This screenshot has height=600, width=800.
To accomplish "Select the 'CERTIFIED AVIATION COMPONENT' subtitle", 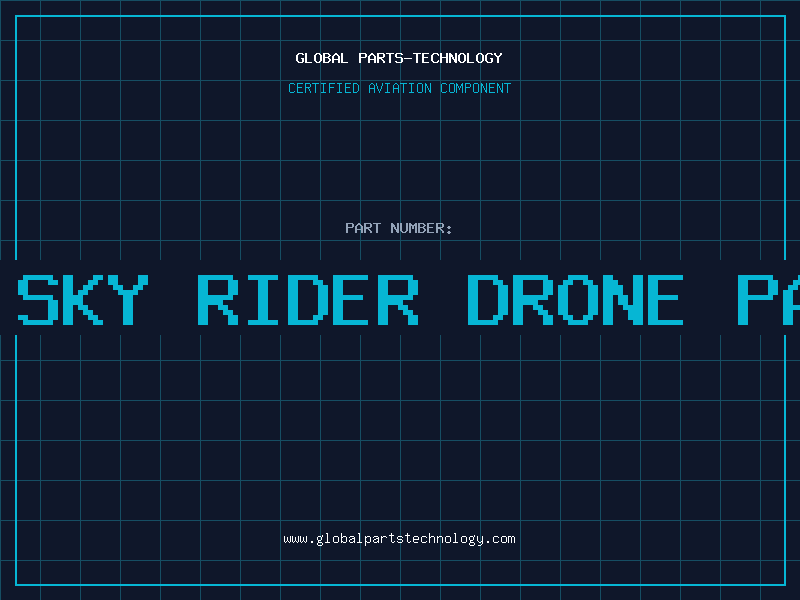I will coord(399,88).
